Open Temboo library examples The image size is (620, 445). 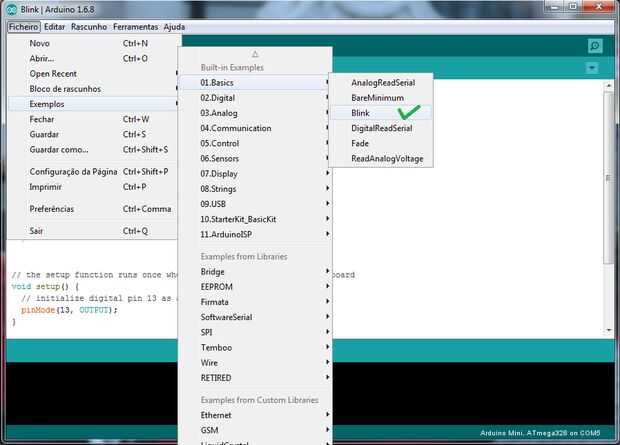point(255,348)
